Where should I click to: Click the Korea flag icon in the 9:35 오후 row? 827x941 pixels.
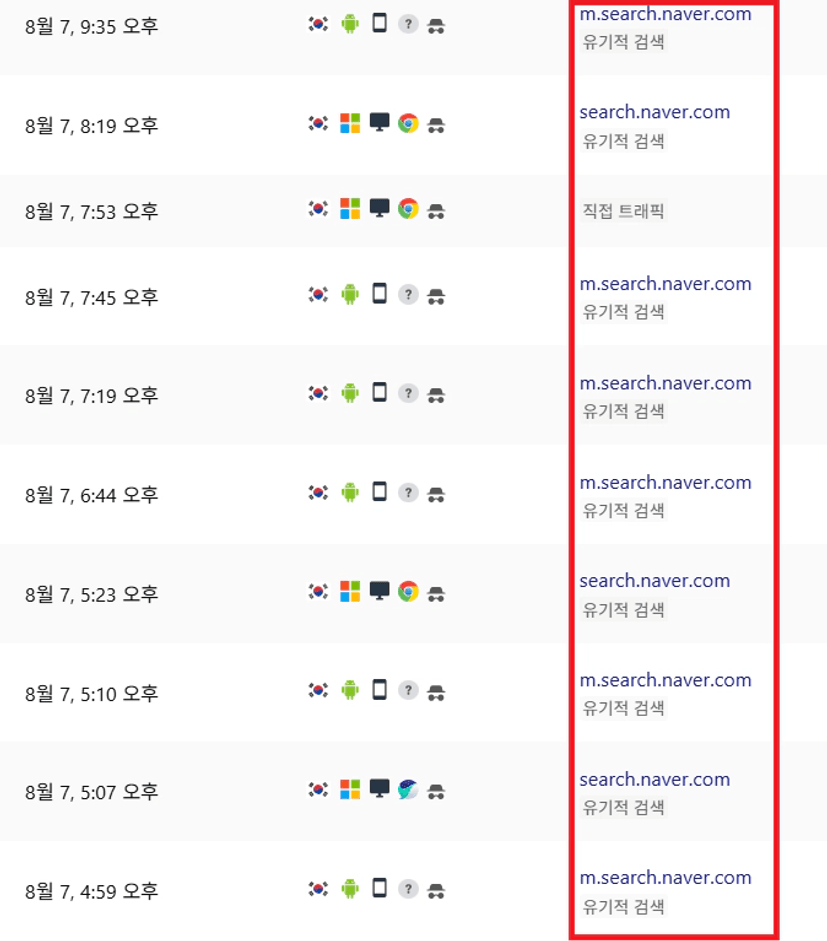(x=318, y=24)
